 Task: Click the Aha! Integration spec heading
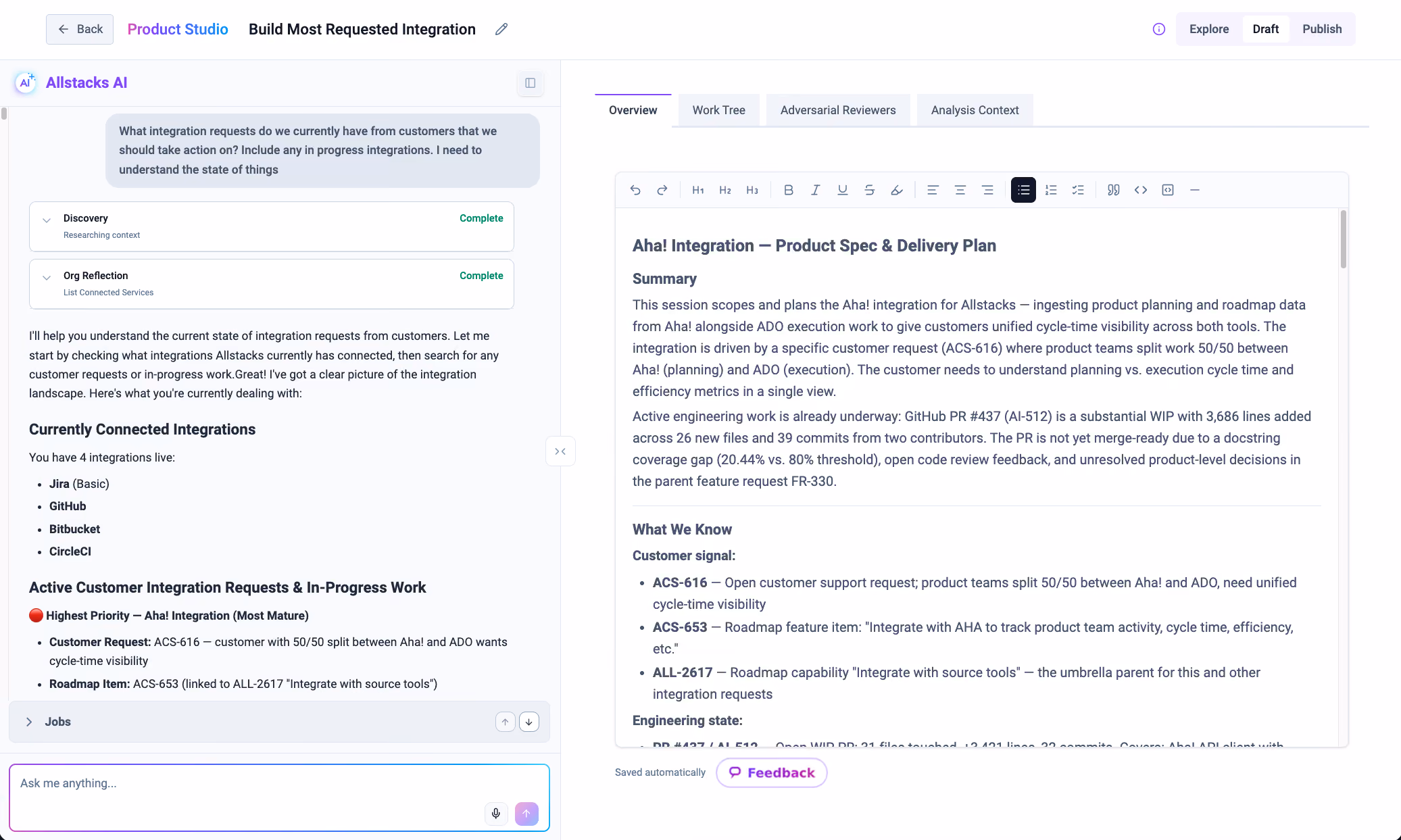pyautogui.click(x=814, y=246)
